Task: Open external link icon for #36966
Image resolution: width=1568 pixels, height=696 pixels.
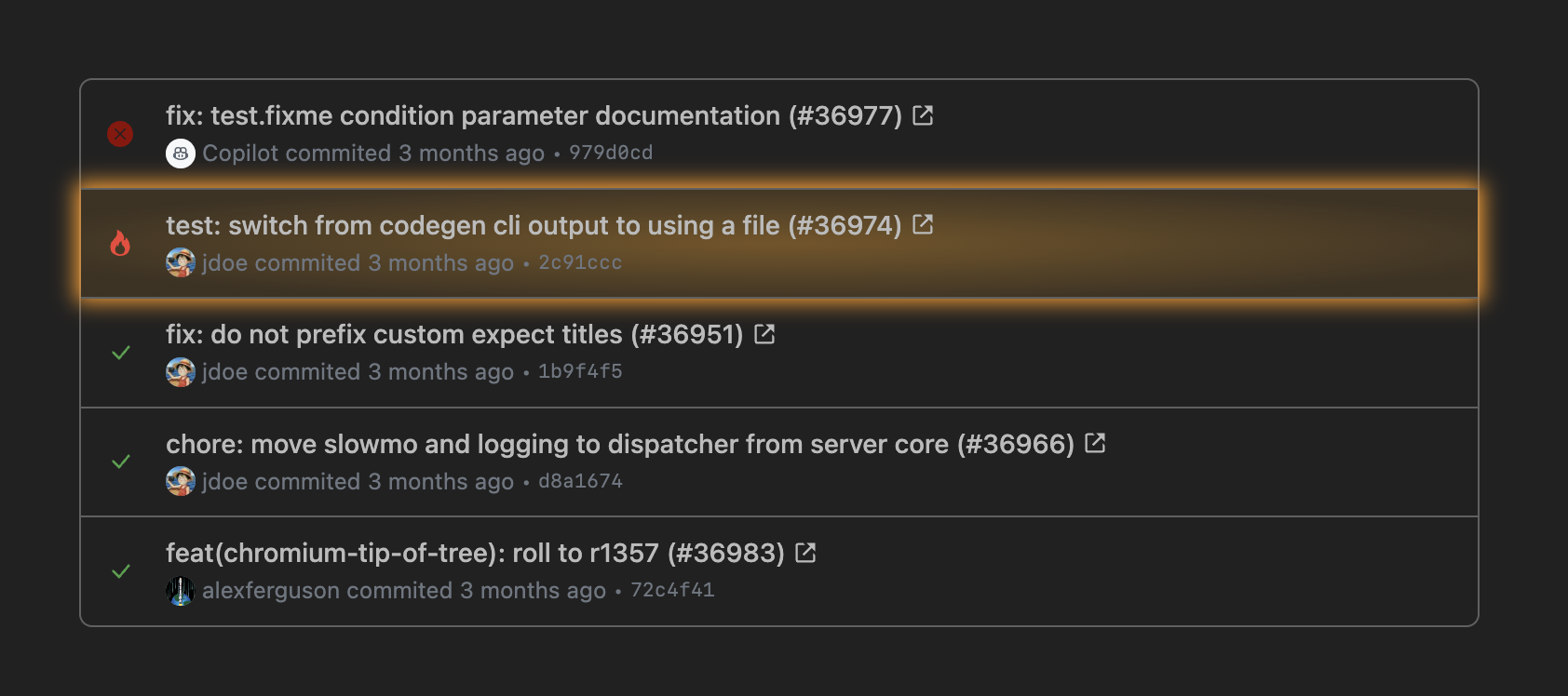Action: coord(1095,443)
